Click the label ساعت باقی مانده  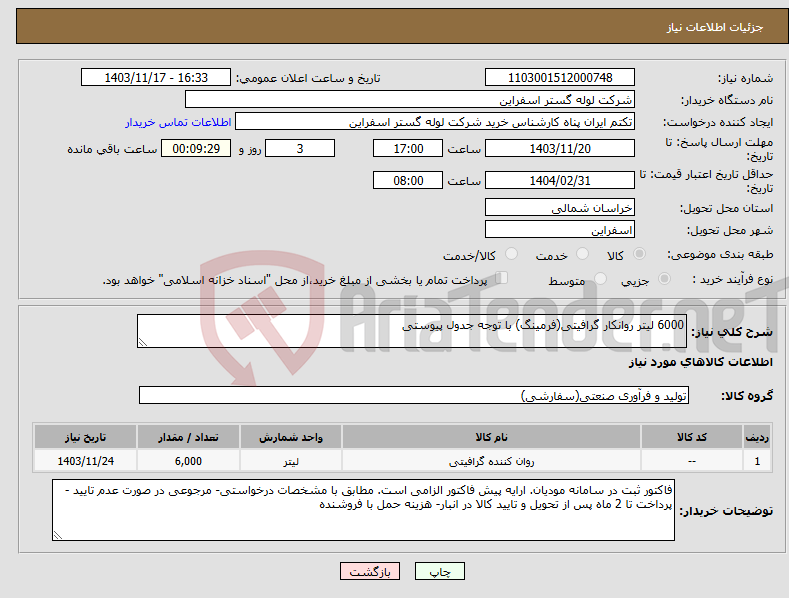pos(112,150)
